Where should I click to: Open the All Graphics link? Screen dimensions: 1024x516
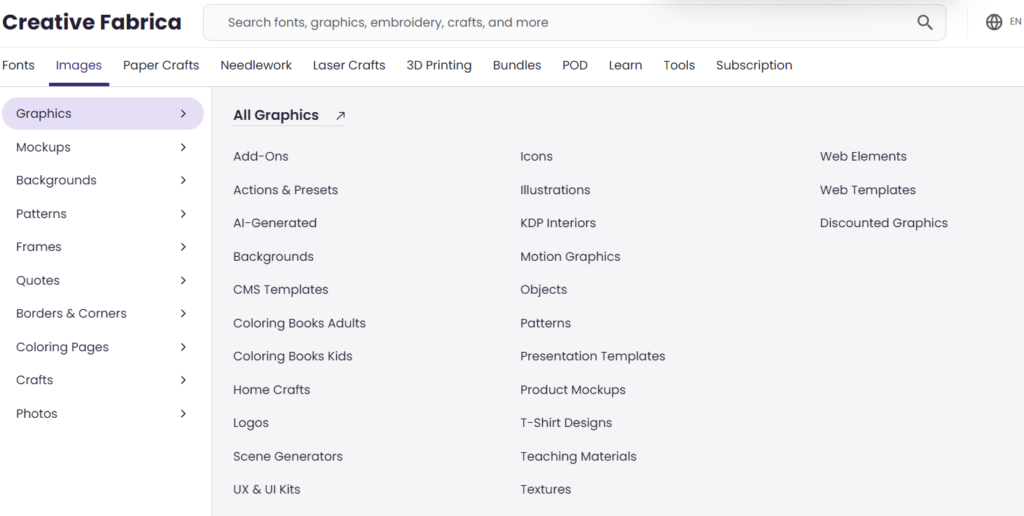pyautogui.click(x=276, y=116)
